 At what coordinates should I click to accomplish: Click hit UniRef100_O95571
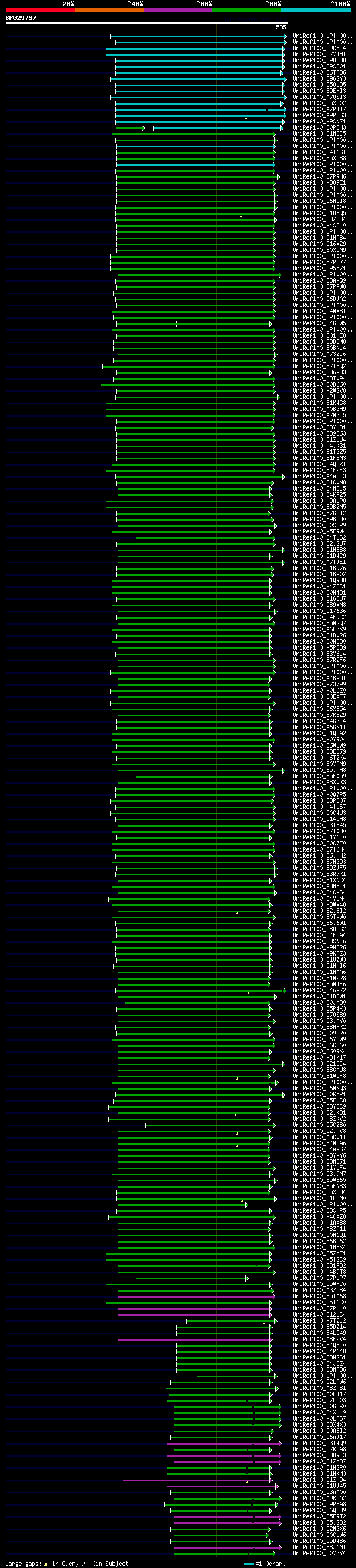coord(319,269)
